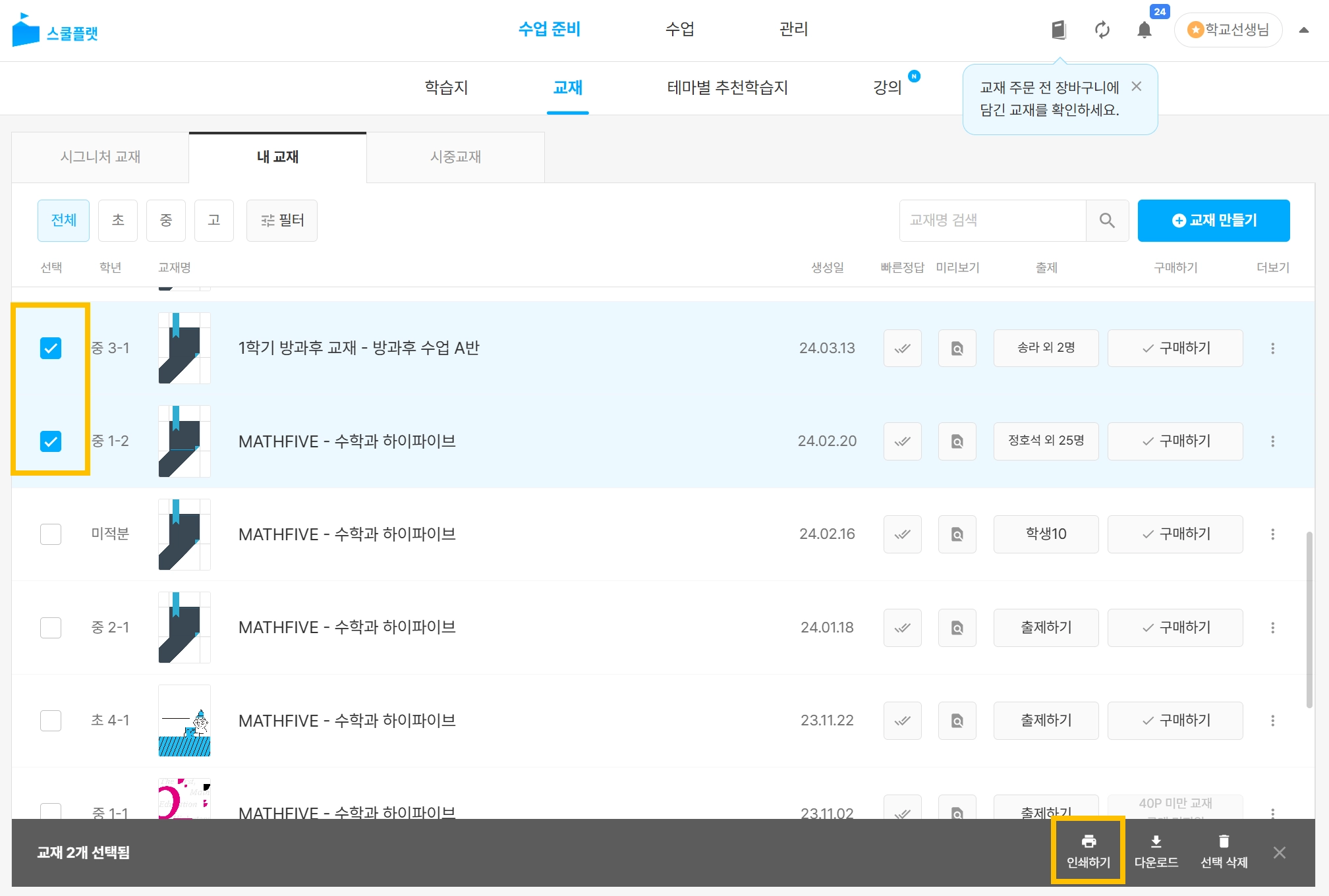Open the 필터 filter options
This screenshot has width=1329, height=896.
[x=282, y=221]
